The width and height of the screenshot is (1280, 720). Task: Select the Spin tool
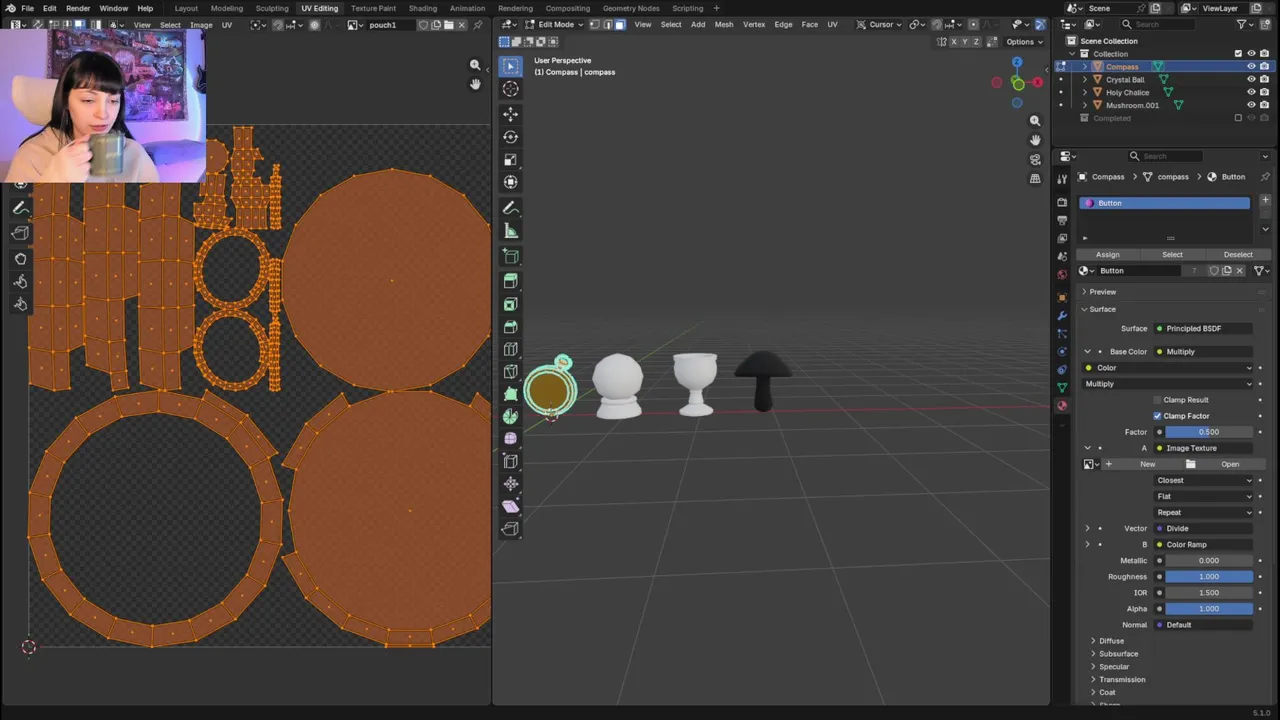point(510,416)
